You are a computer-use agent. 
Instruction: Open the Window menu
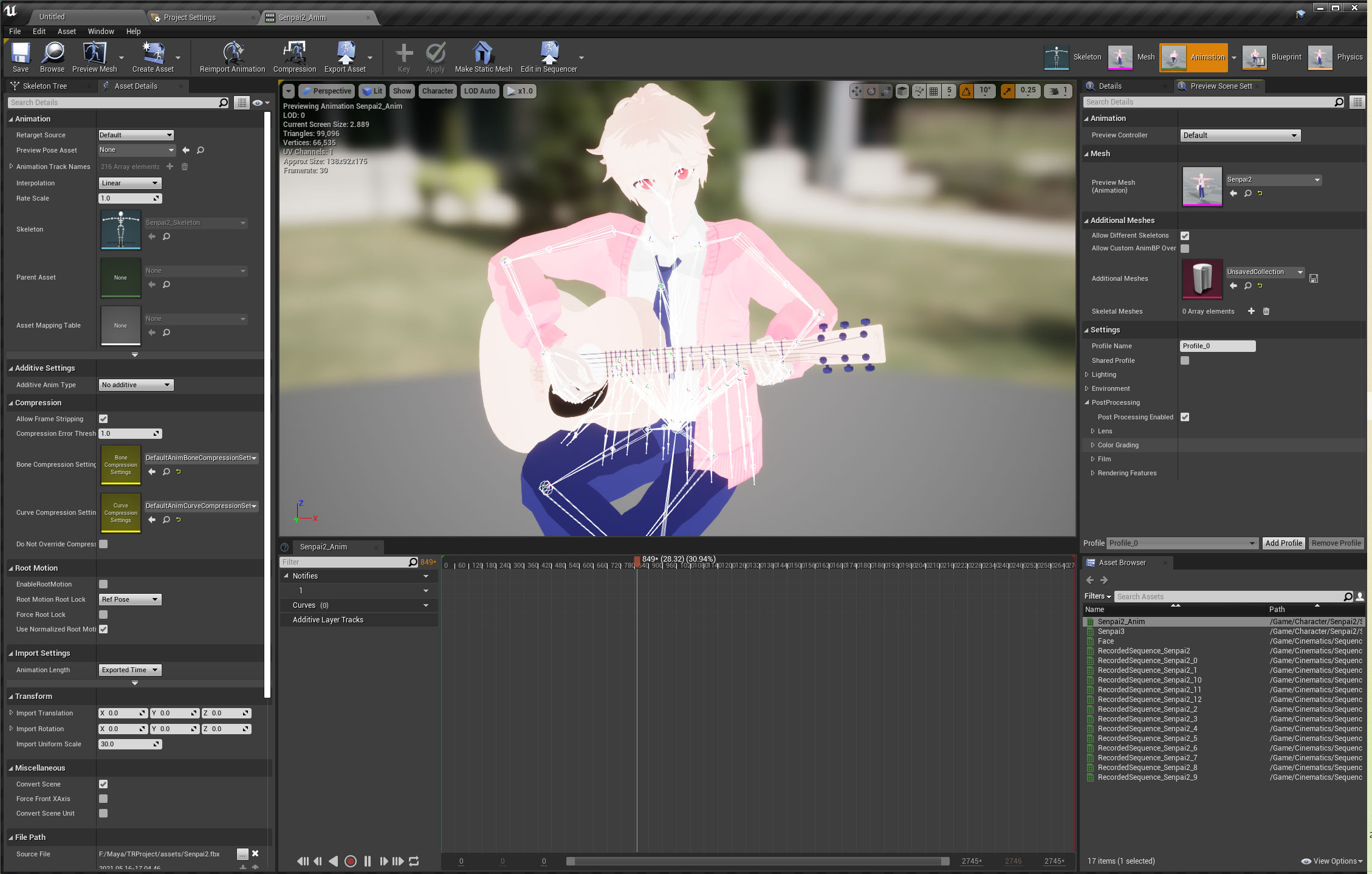coord(101,32)
